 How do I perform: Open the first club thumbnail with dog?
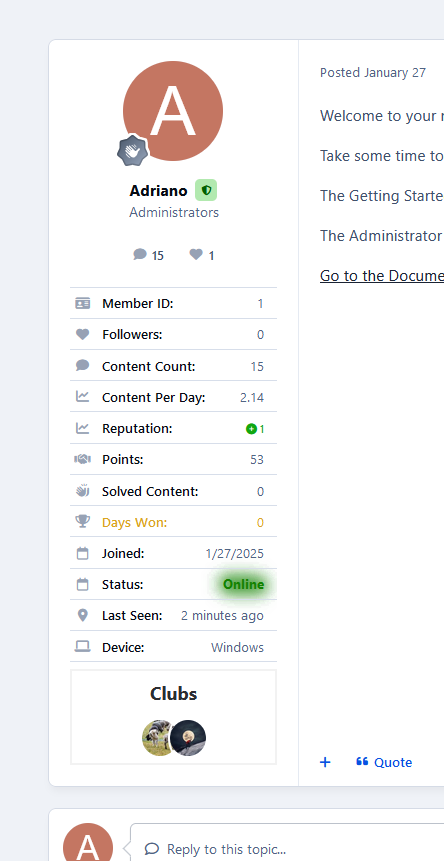point(156,738)
